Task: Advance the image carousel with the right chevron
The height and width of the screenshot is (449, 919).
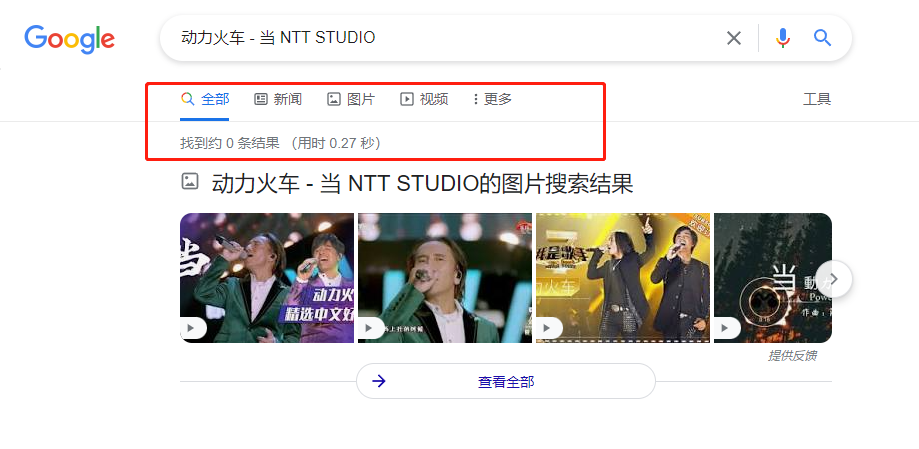Action: tap(834, 278)
